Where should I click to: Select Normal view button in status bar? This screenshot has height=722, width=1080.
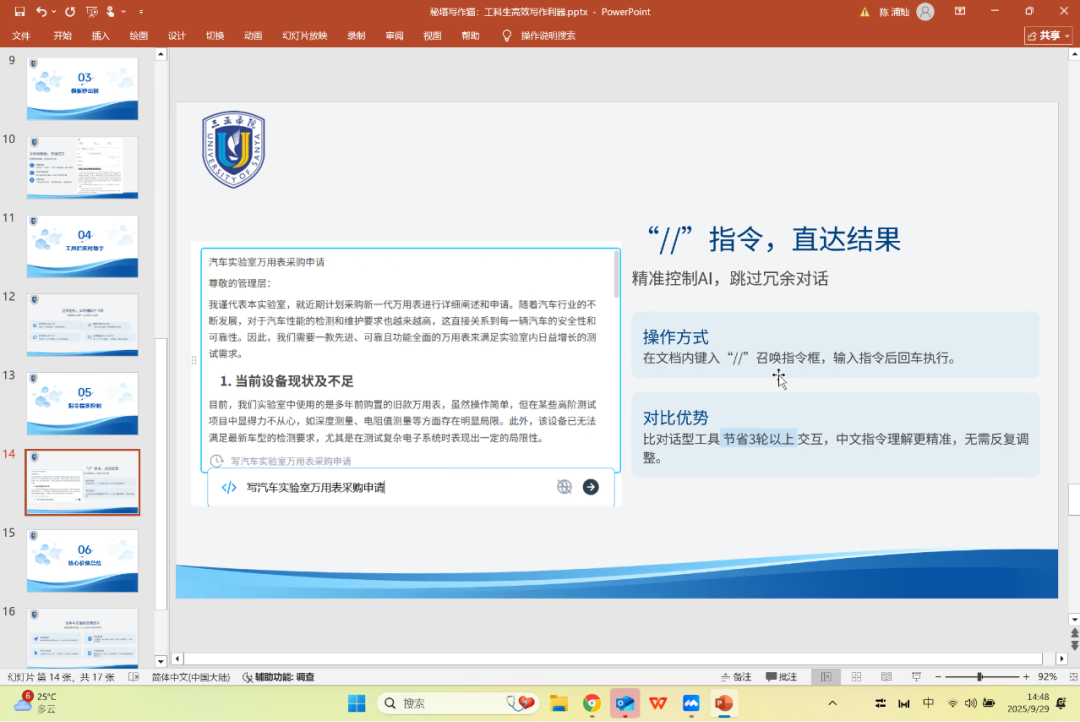(825, 677)
